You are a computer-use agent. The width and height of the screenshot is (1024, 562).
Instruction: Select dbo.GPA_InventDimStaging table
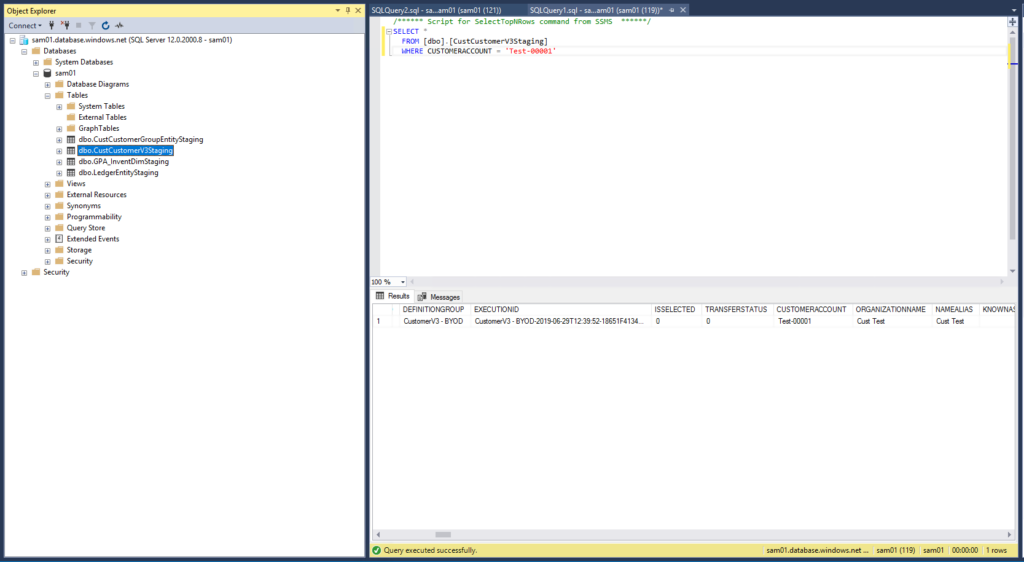coord(123,162)
